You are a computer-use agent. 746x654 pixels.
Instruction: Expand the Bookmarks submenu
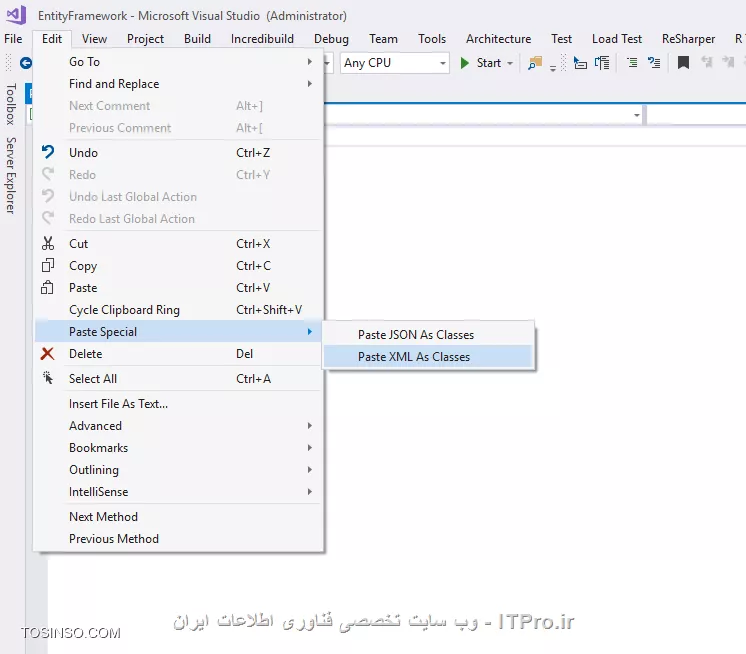click(310, 448)
